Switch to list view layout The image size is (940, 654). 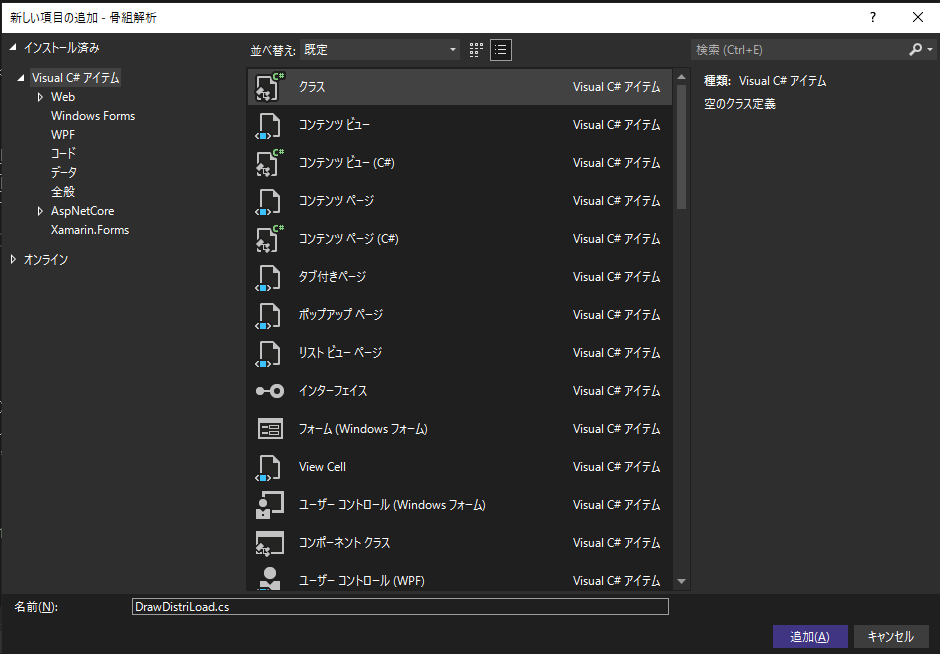point(501,50)
